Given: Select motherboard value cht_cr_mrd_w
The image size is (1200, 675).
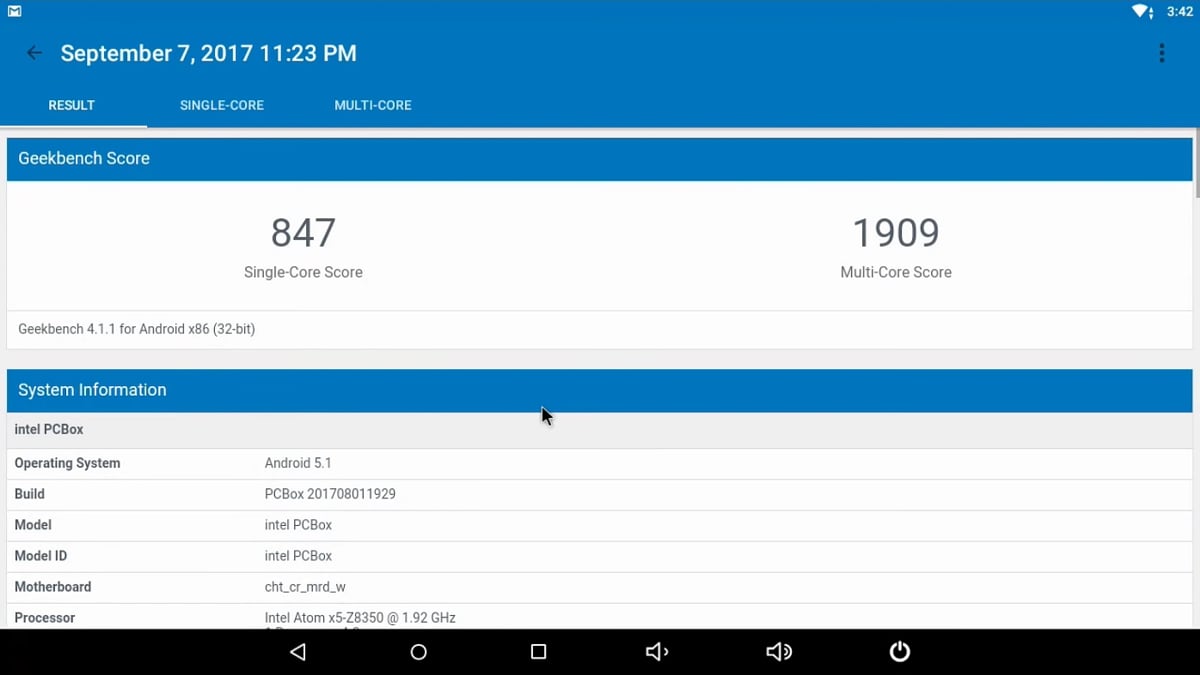Looking at the screenshot, I should (305, 587).
